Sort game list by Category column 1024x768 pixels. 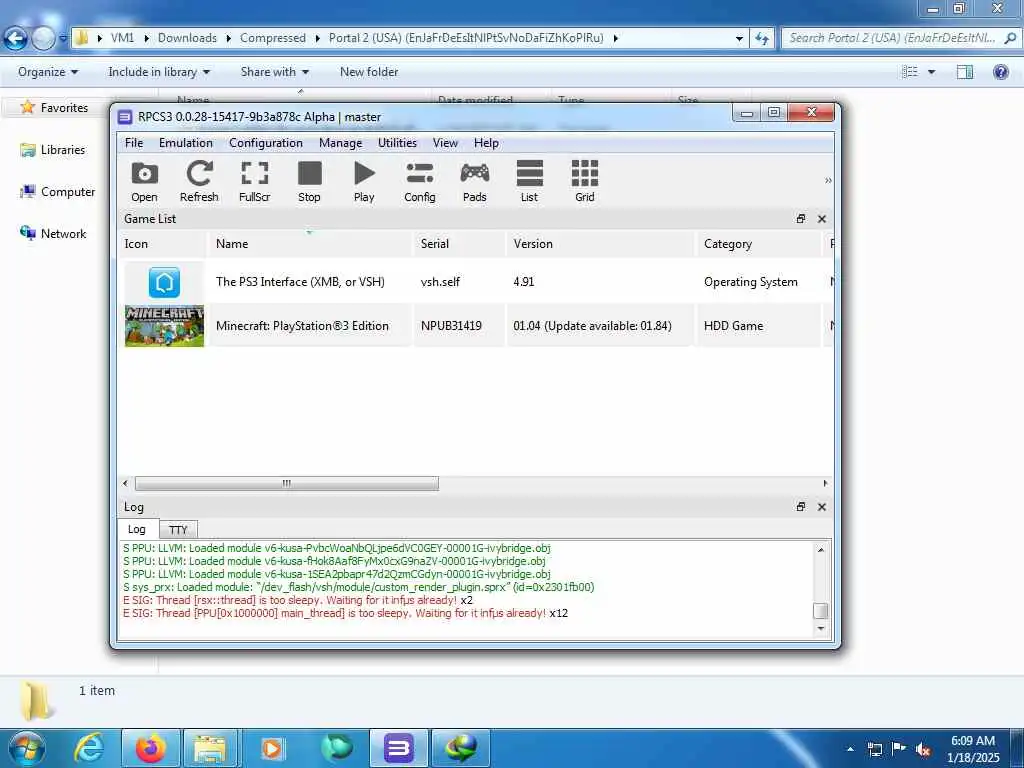click(759, 244)
